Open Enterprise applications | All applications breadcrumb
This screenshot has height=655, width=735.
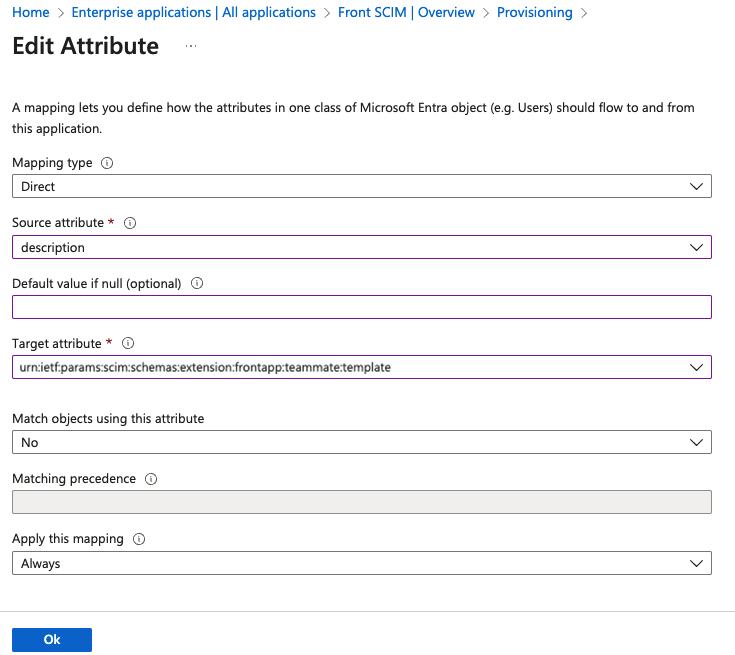pyautogui.click(x=194, y=12)
